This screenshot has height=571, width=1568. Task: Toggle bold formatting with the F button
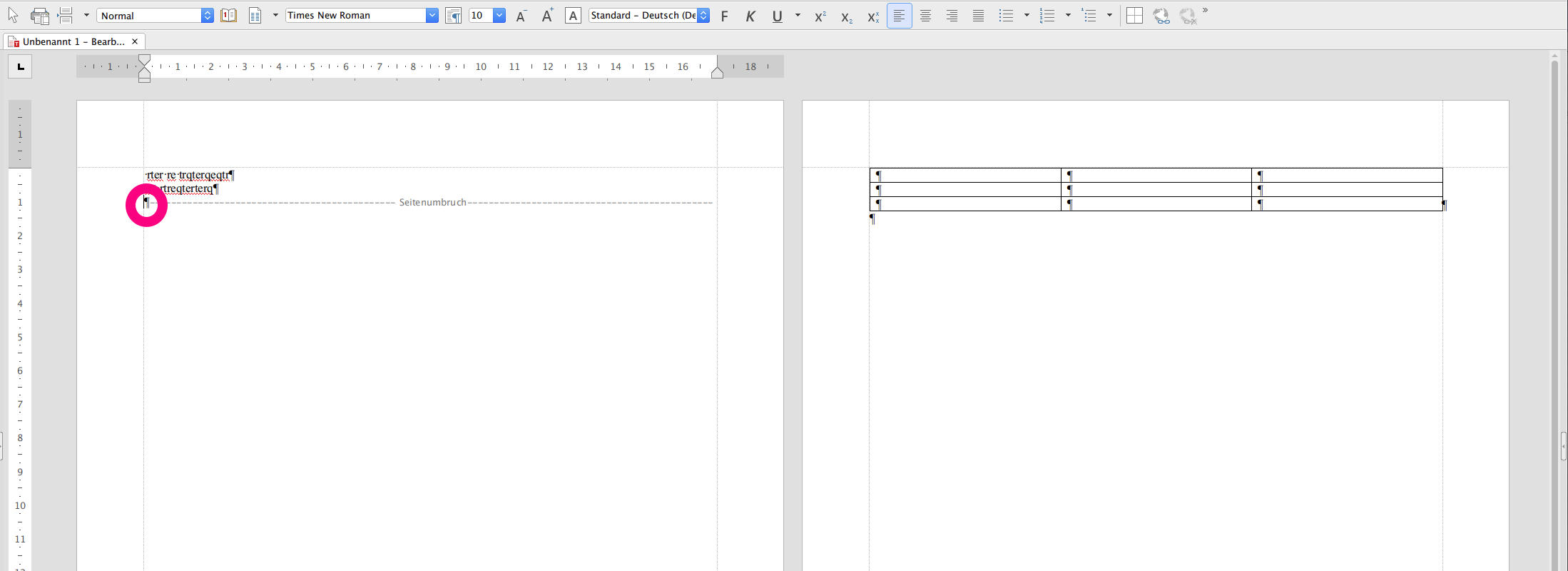[724, 16]
